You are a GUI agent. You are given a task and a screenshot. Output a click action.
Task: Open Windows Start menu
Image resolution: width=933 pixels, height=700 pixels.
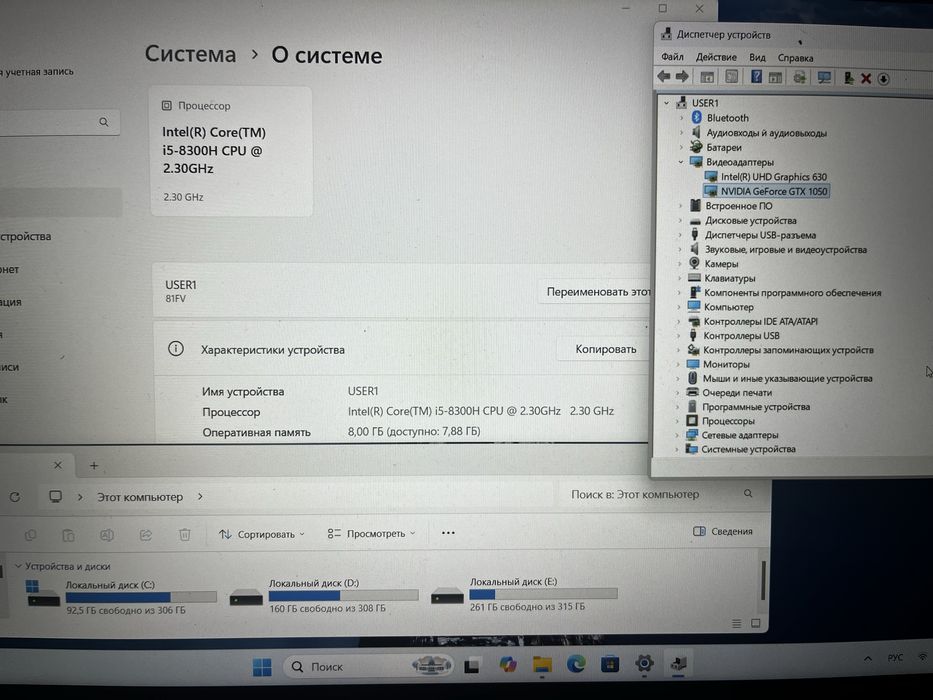click(x=262, y=667)
